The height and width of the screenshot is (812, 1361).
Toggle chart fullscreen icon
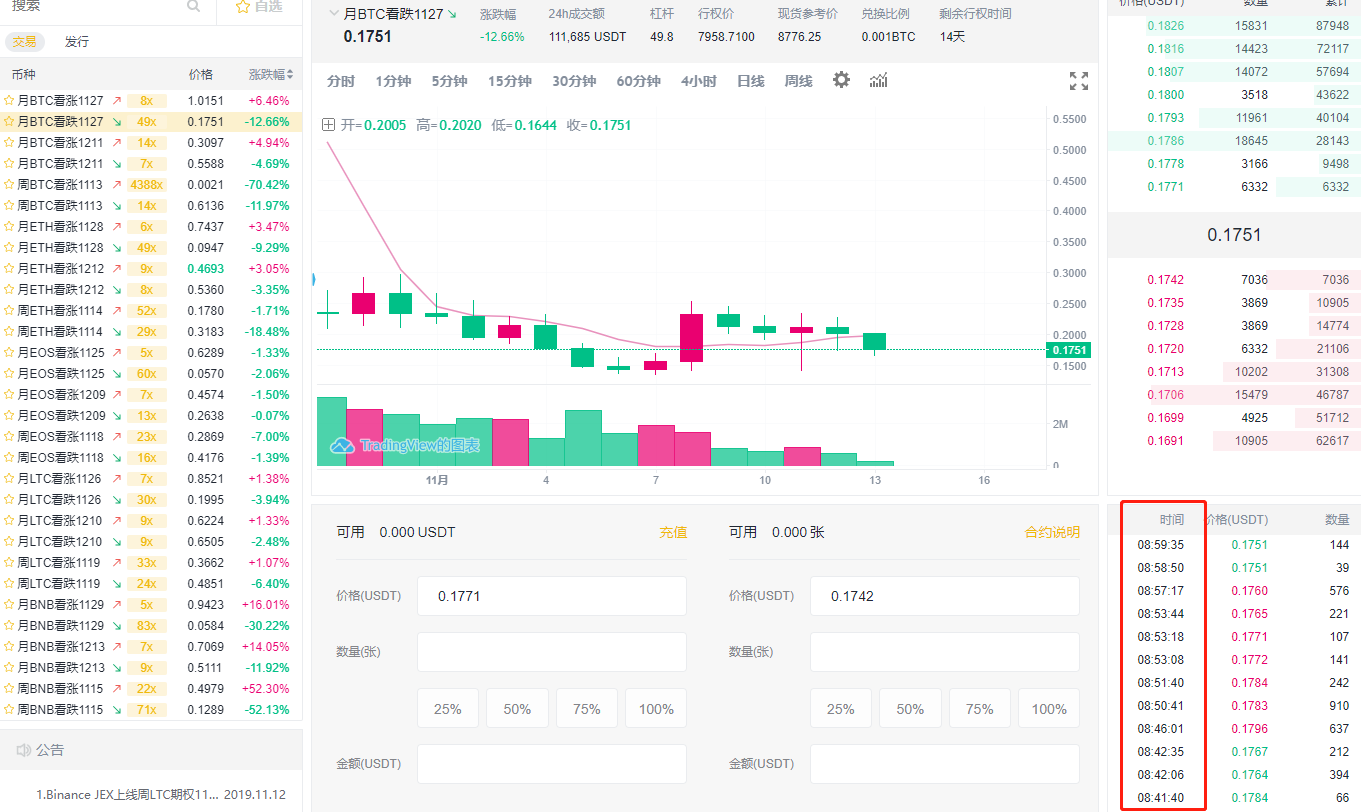tap(1079, 81)
